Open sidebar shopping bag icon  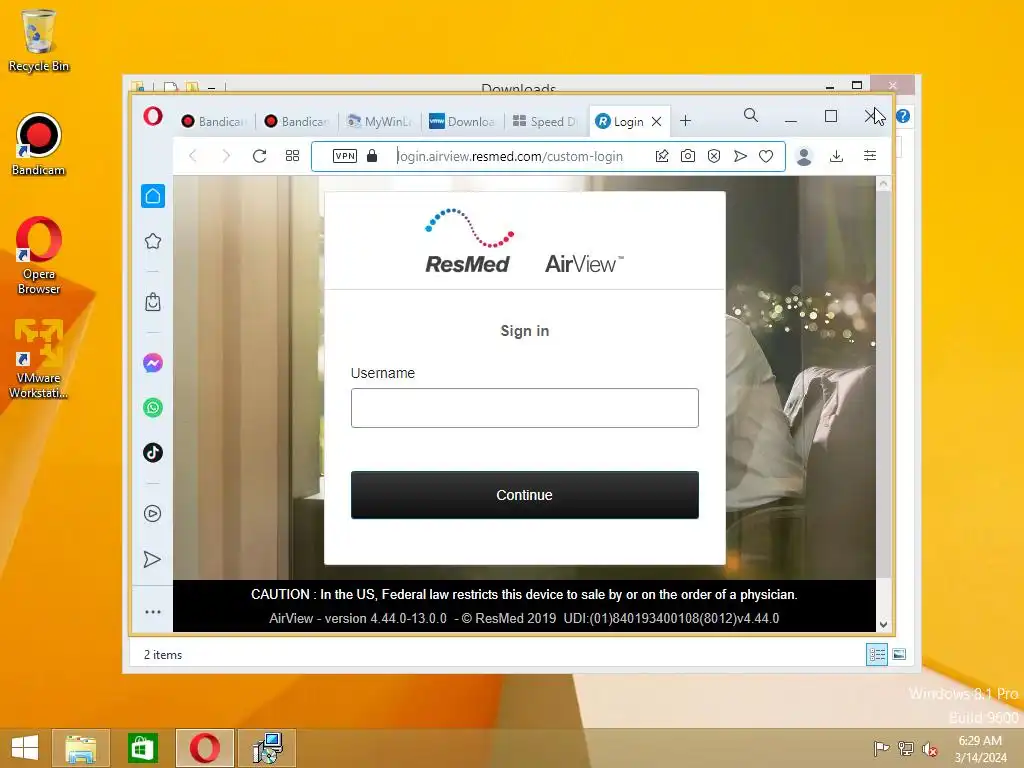153,302
